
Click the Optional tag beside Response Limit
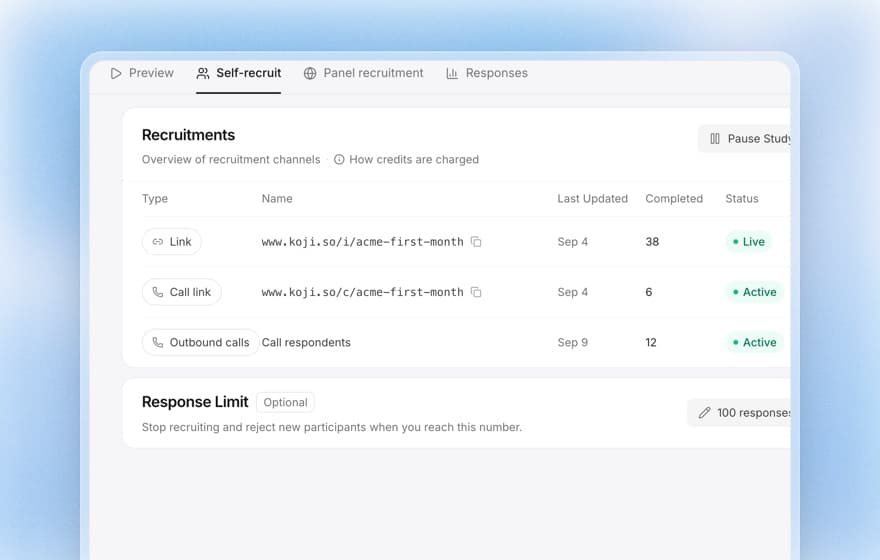(x=285, y=402)
